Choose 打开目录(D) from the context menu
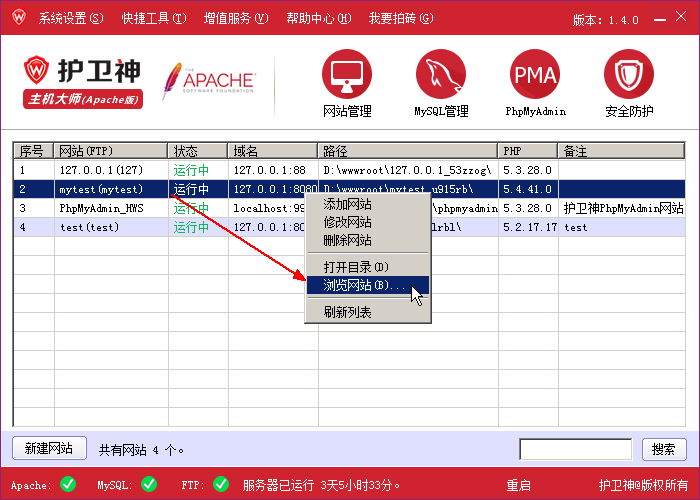Screen dimensions: 700x500 click(x=367, y=267)
